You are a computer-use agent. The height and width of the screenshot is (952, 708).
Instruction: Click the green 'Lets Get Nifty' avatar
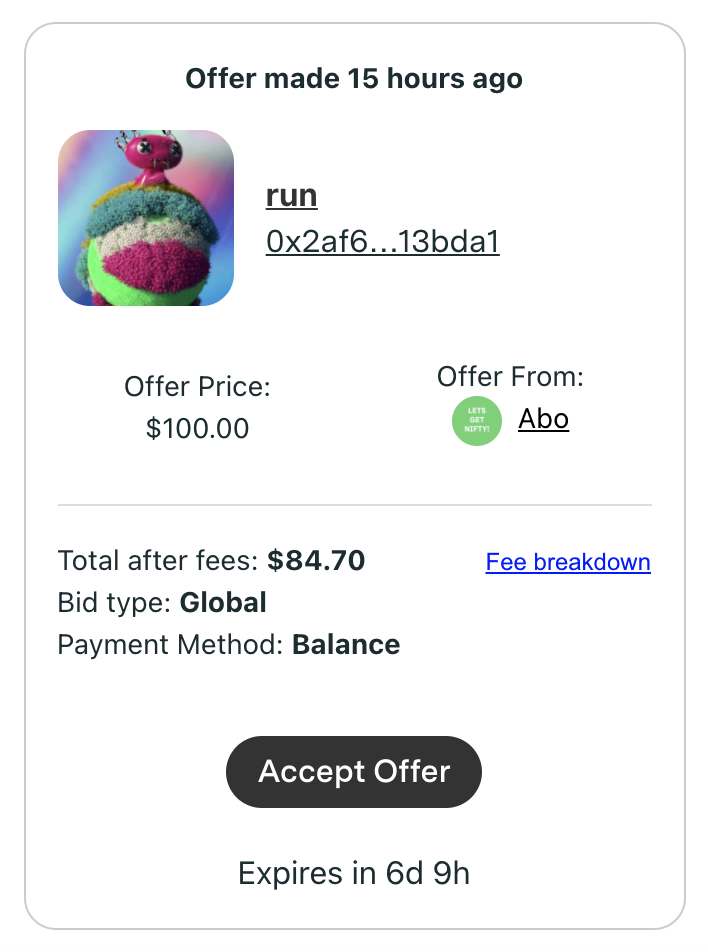[477, 421]
